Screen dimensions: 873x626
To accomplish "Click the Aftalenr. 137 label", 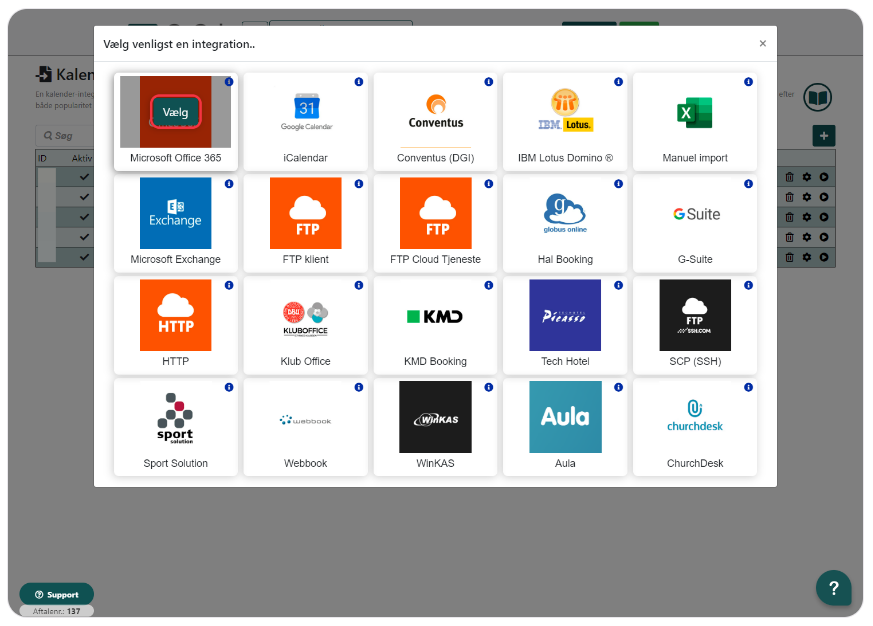I will (x=56, y=611).
